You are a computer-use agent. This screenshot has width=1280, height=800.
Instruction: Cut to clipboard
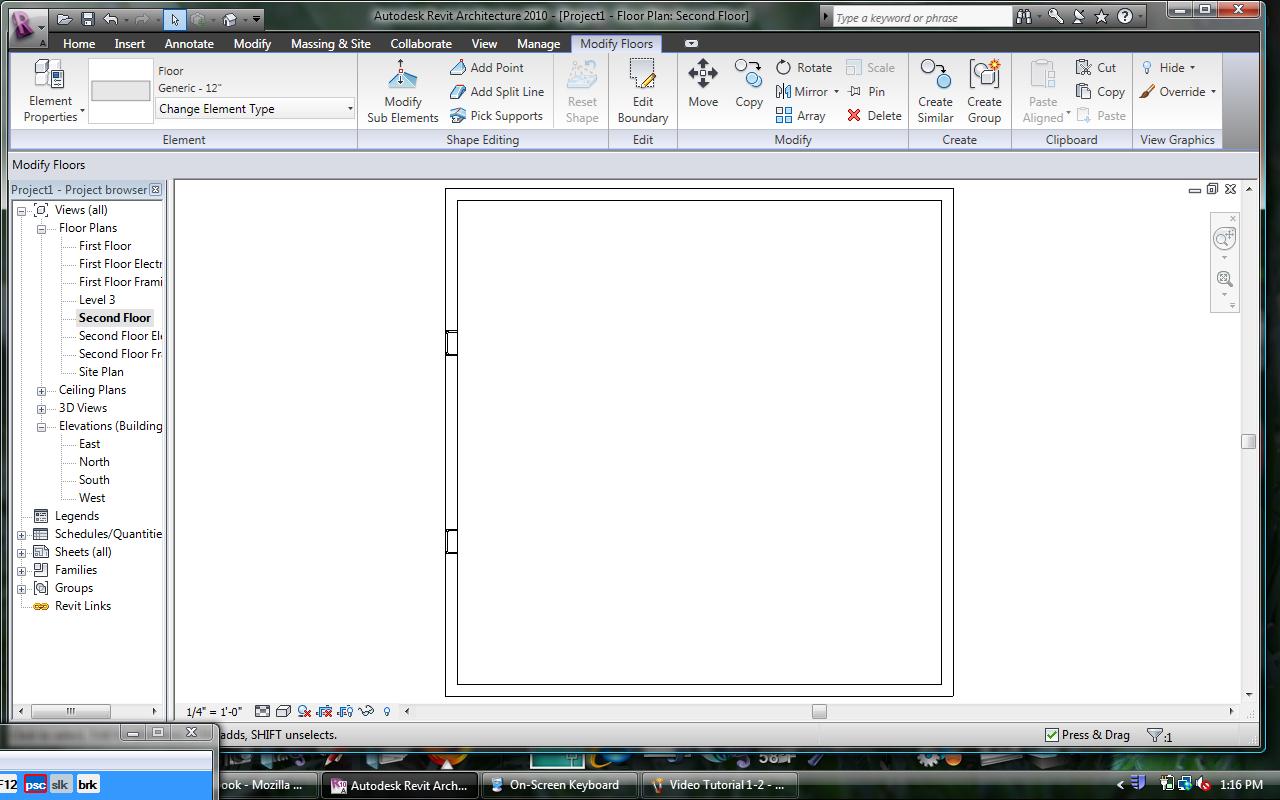1096,67
